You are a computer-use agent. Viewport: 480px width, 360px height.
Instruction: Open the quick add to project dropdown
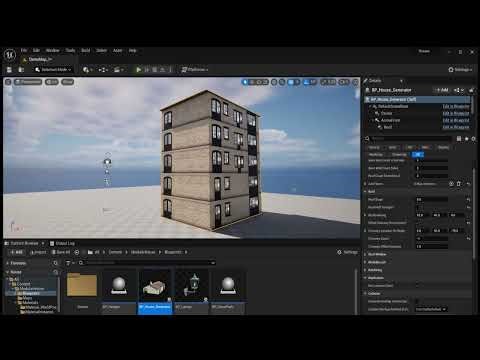[x=88, y=70]
